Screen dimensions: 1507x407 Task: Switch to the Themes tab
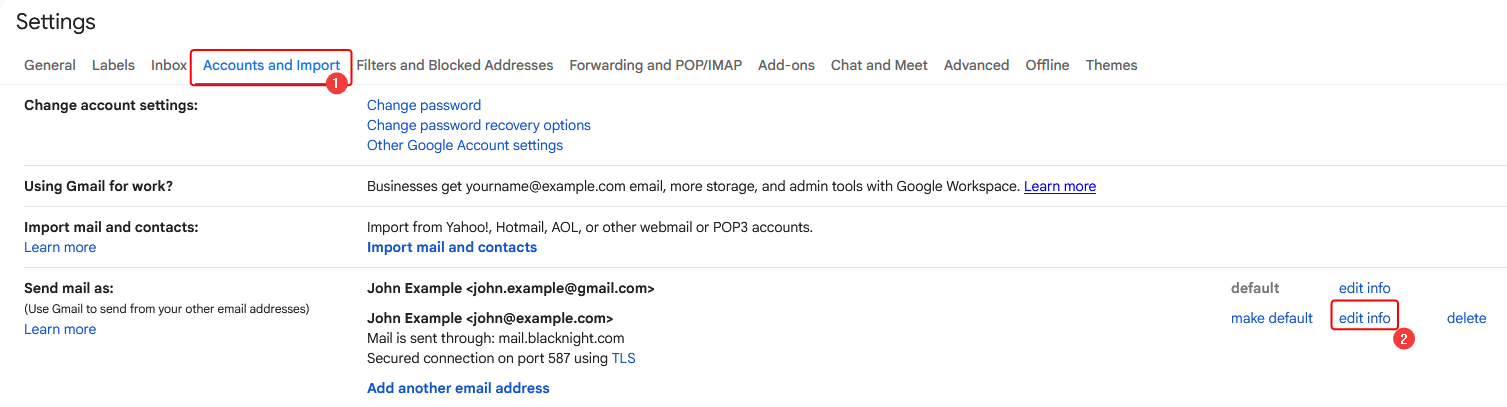1112,65
